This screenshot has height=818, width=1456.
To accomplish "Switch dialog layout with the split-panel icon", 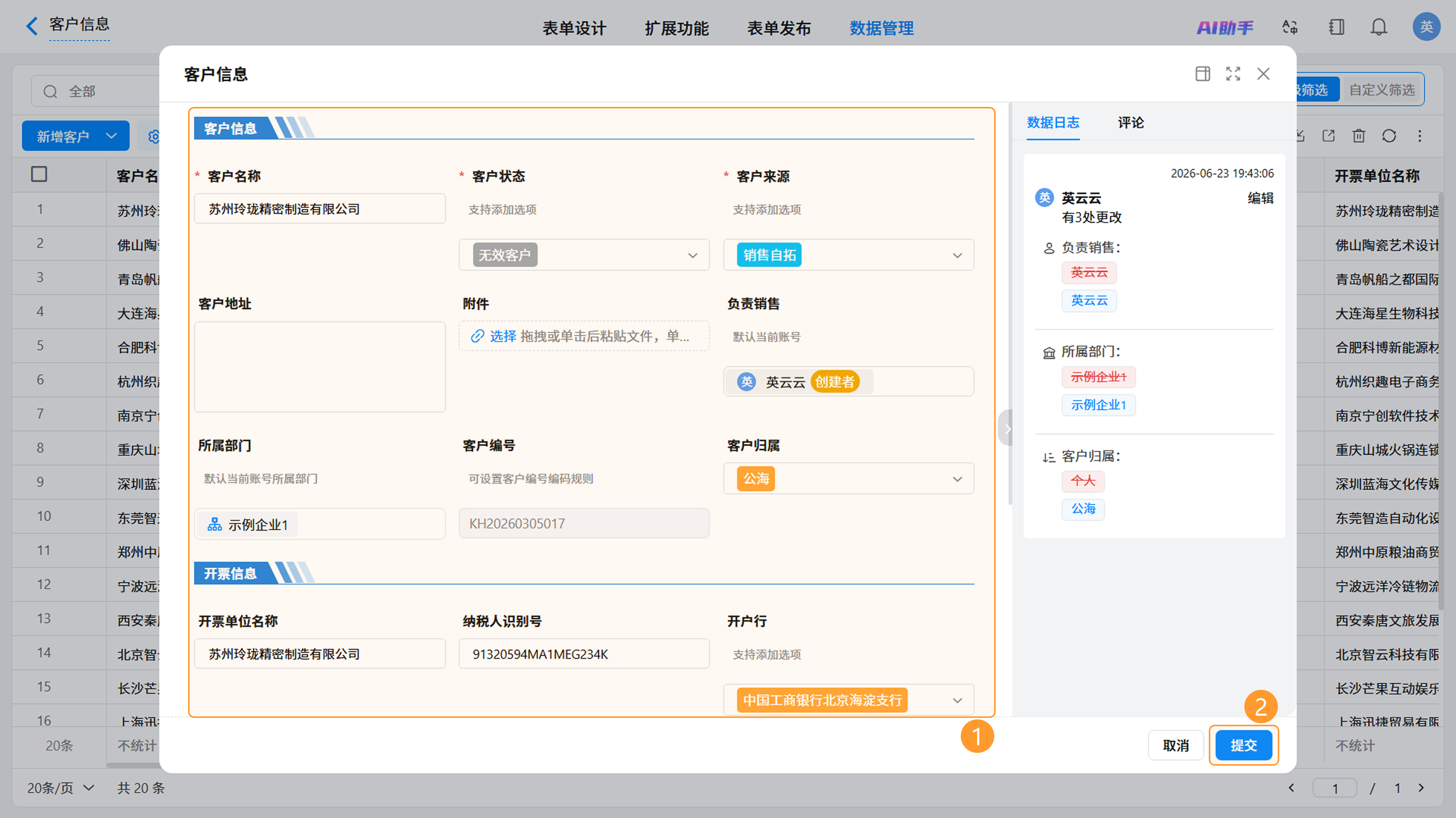I will 1203,74.
